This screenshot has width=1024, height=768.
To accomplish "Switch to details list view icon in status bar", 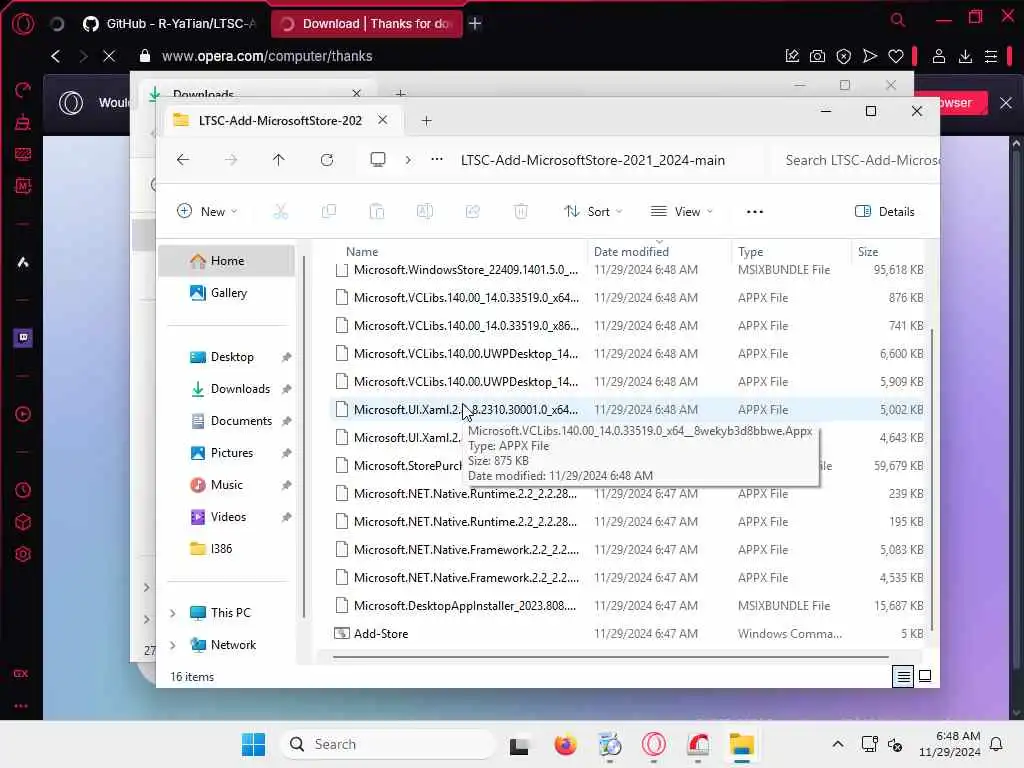I will tap(903, 677).
